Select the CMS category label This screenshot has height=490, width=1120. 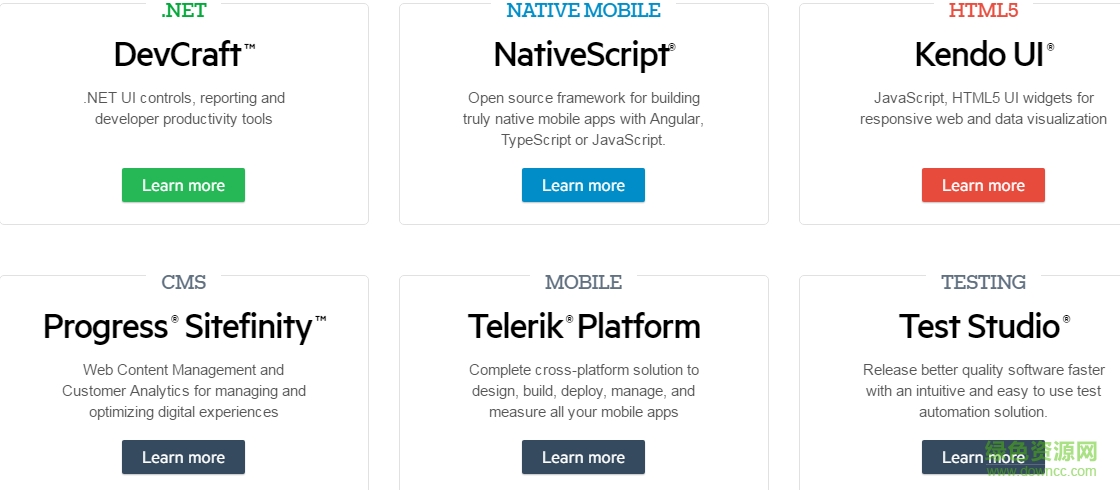pyautogui.click(x=183, y=282)
